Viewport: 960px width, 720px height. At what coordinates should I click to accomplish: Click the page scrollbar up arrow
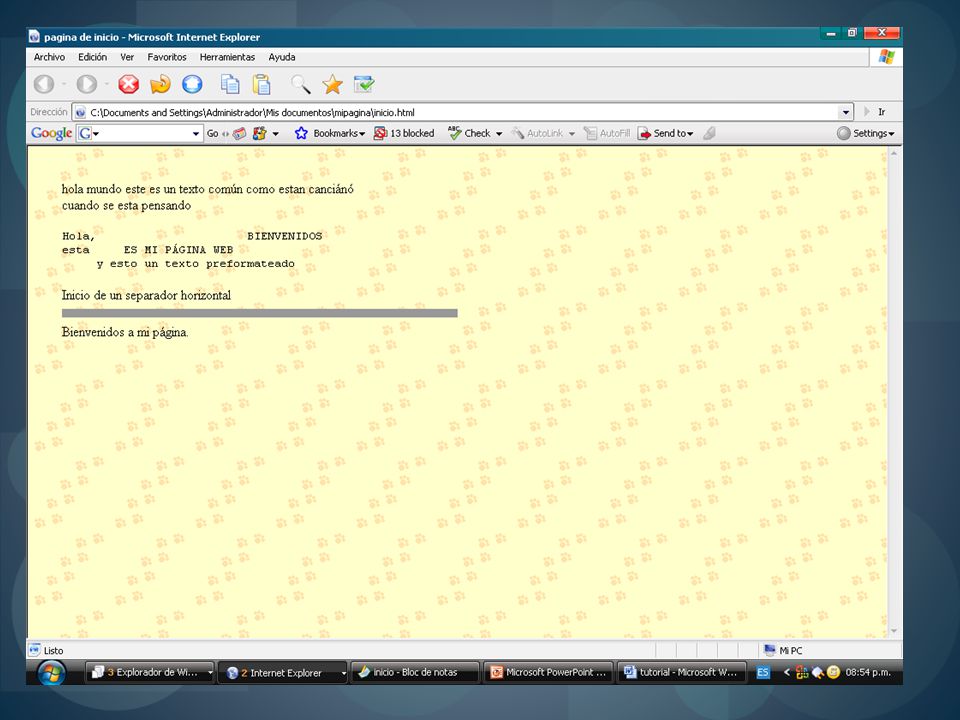tap(893, 152)
